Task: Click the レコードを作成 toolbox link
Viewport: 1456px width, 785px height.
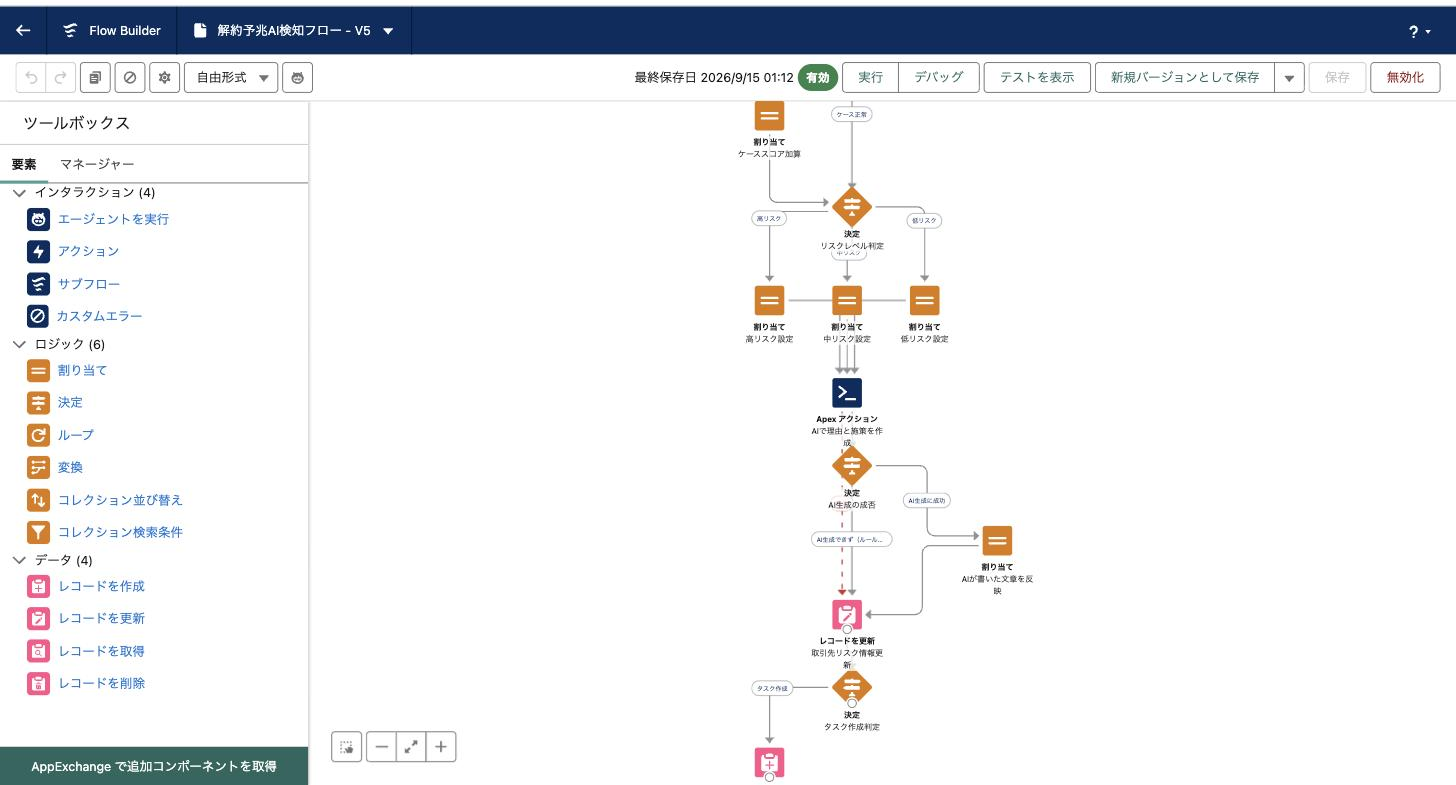Action: click(x=101, y=586)
